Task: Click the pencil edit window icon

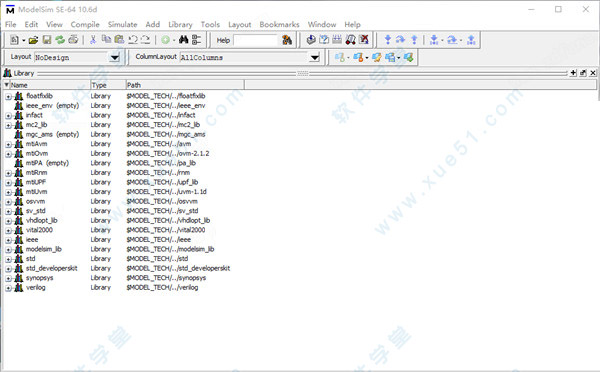Action: point(377,57)
